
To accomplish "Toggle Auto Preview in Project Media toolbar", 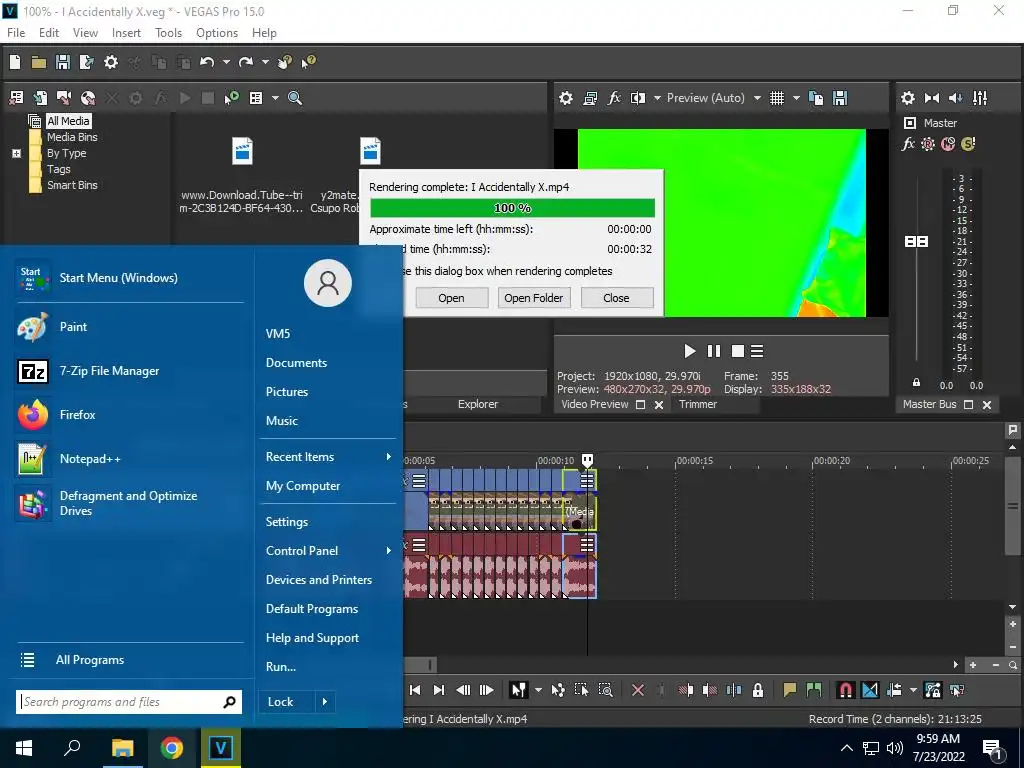I will [x=232, y=98].
